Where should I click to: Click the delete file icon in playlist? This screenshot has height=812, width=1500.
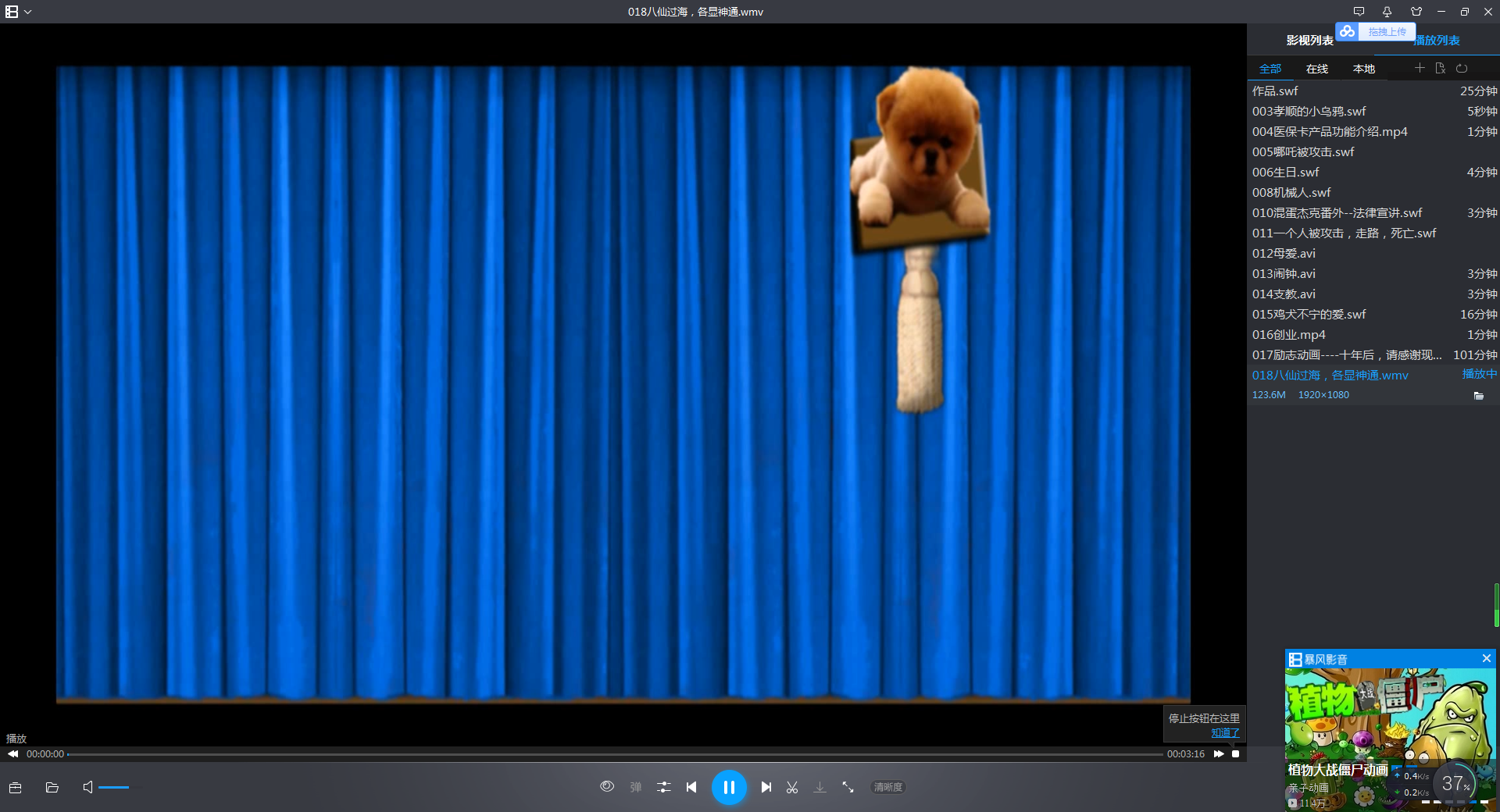tap(1441, 68)
